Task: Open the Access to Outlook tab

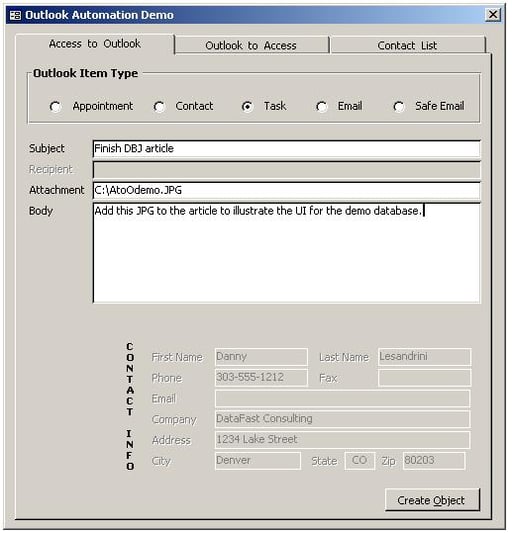Action: [95, 44]
